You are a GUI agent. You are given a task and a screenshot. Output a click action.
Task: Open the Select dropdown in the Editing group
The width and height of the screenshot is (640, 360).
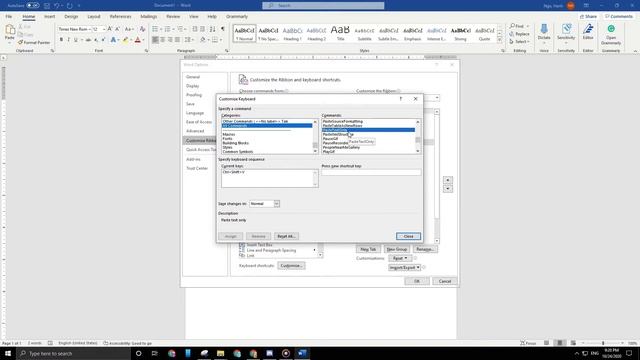(519, 42)
